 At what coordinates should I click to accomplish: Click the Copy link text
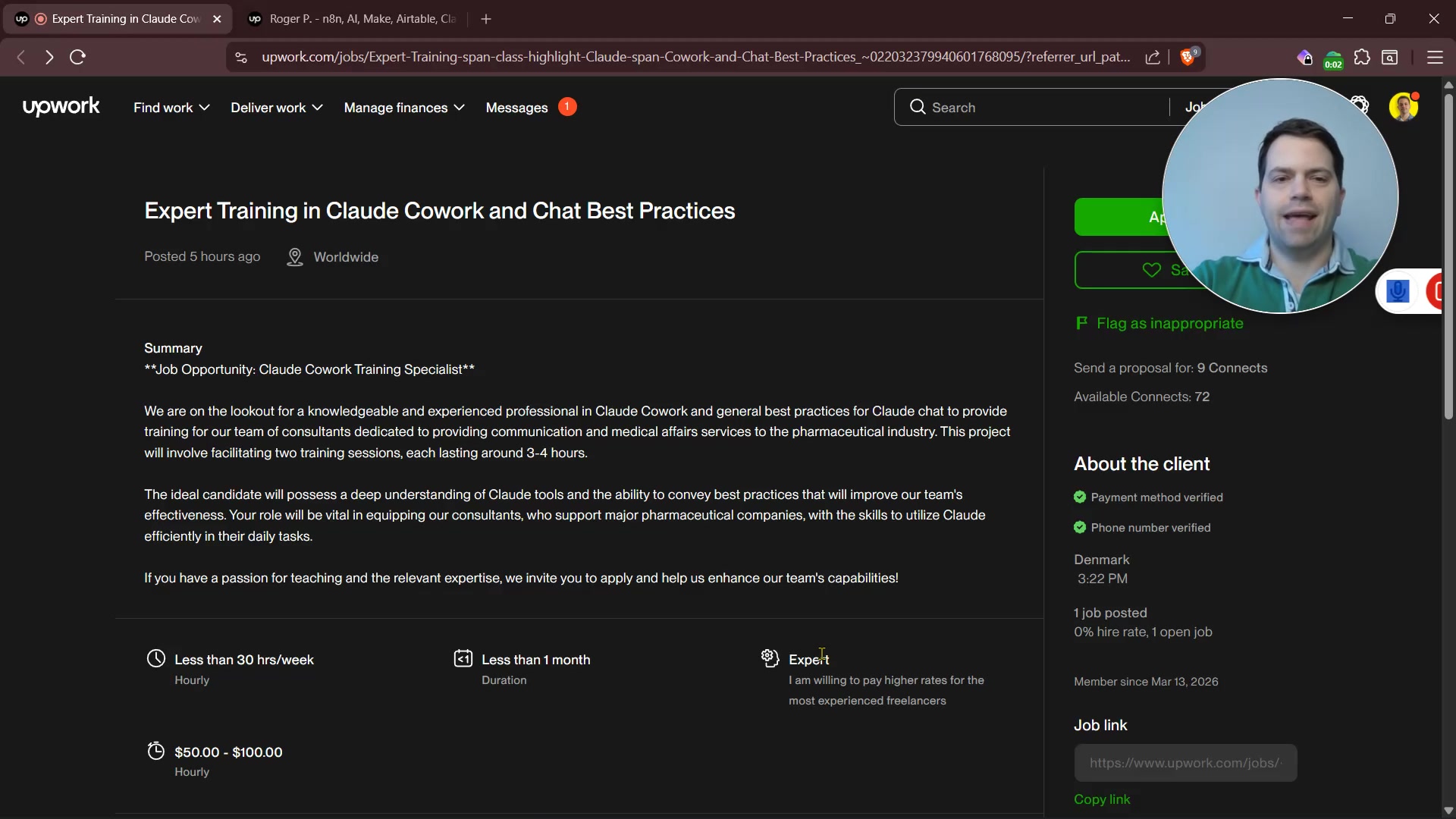coord(1102,799)
